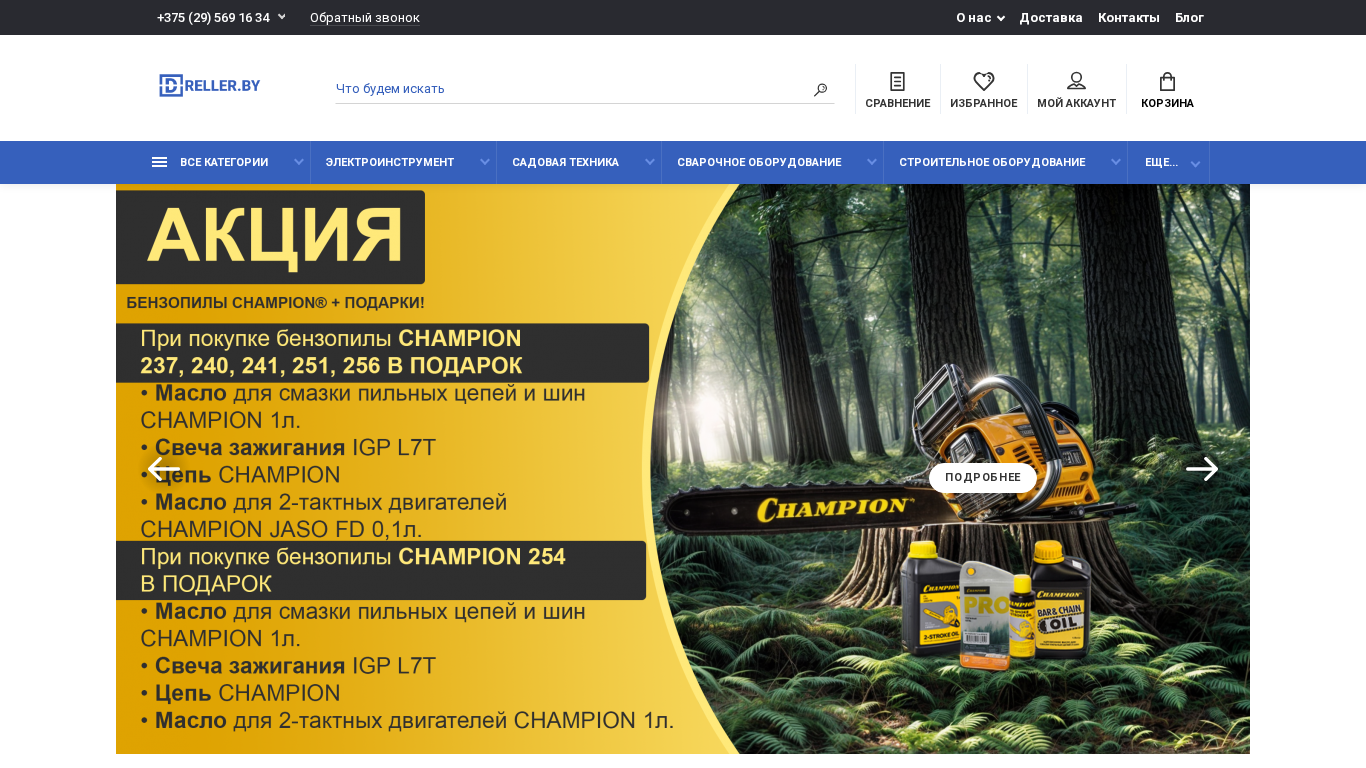The image size is (1366, 768).
Task: Go to the previous banner slide arrow
Action: pyautogui.click(x=164, y=469)
